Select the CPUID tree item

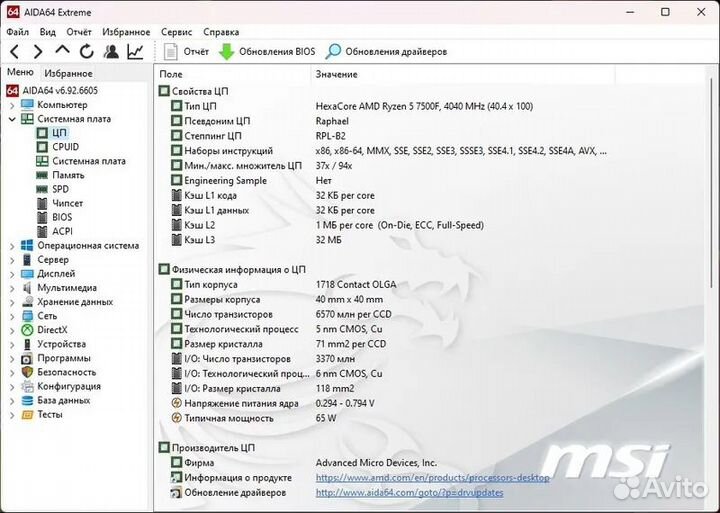click(65, 147)
